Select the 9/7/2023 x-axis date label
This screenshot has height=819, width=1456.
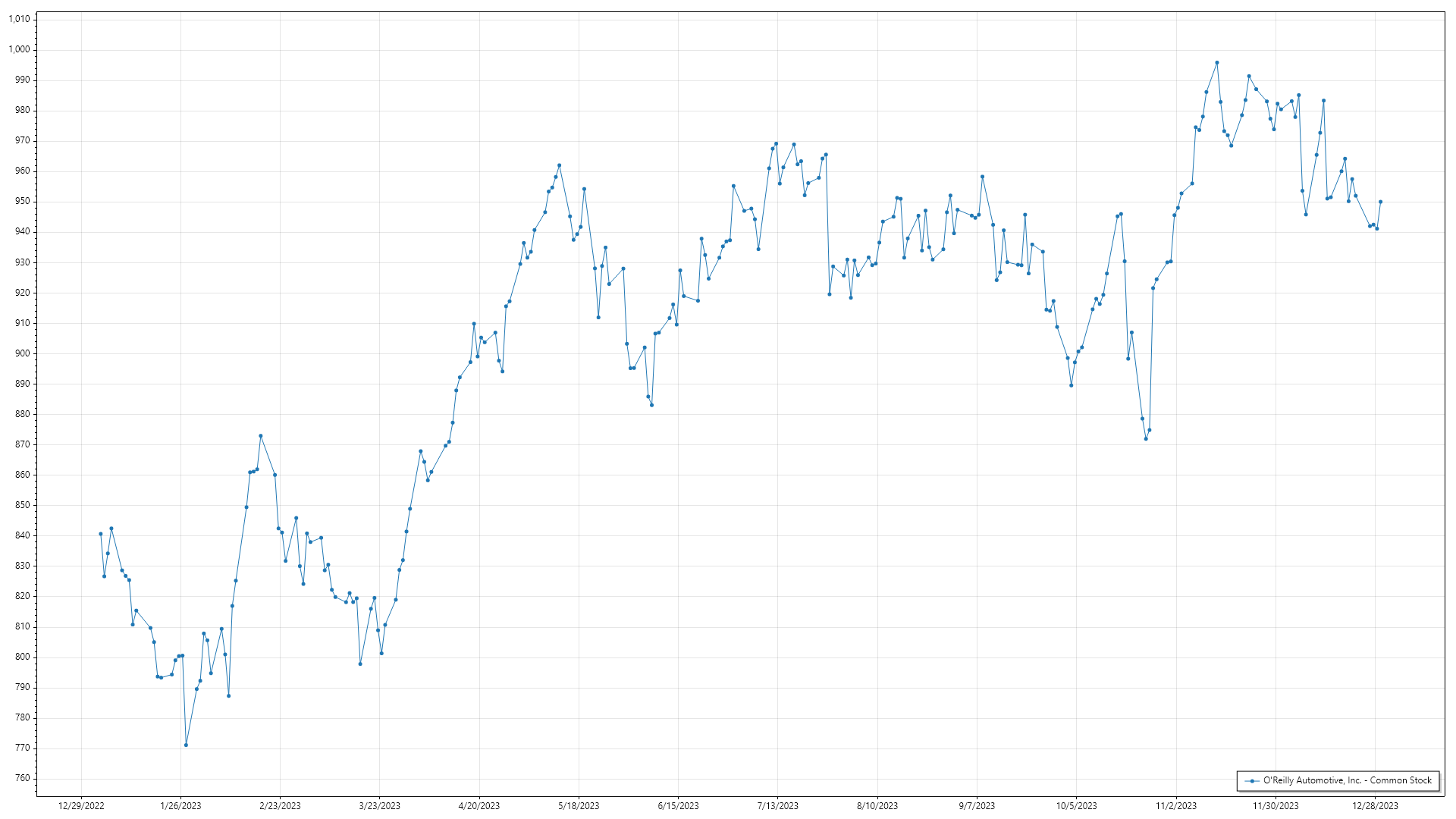click(x=977, y=806)
